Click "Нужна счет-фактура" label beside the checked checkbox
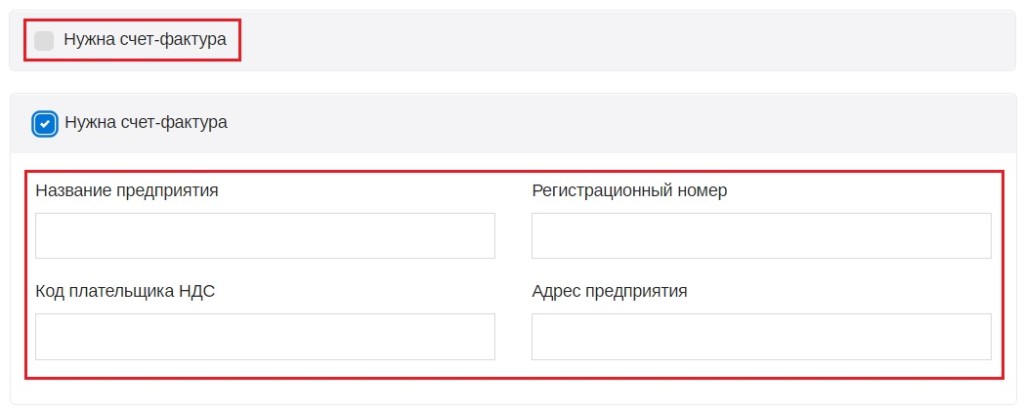The width and height of the screenshot is (1024, 411). tap(146, 123)
